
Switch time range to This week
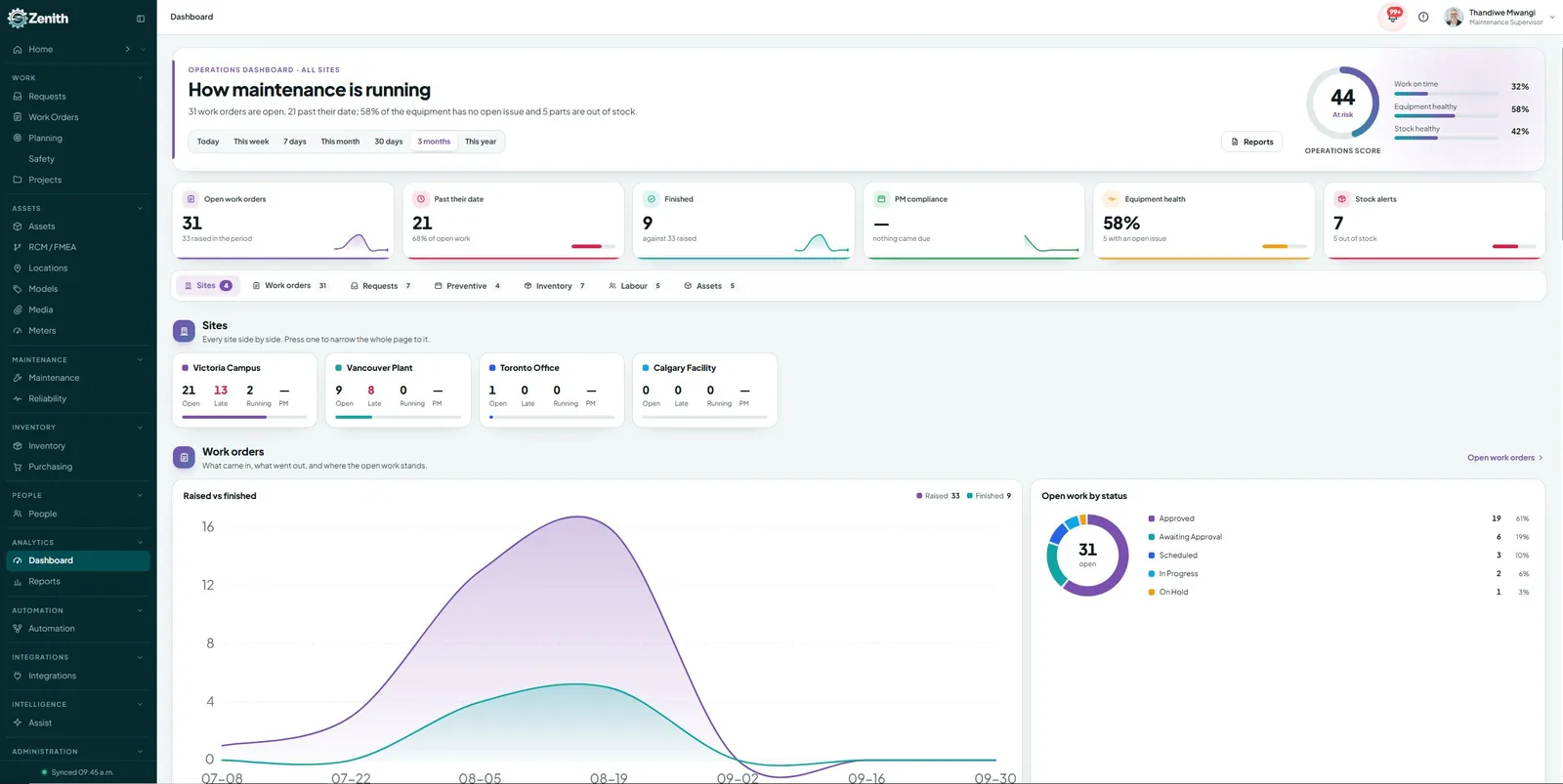tap(251, 142)
